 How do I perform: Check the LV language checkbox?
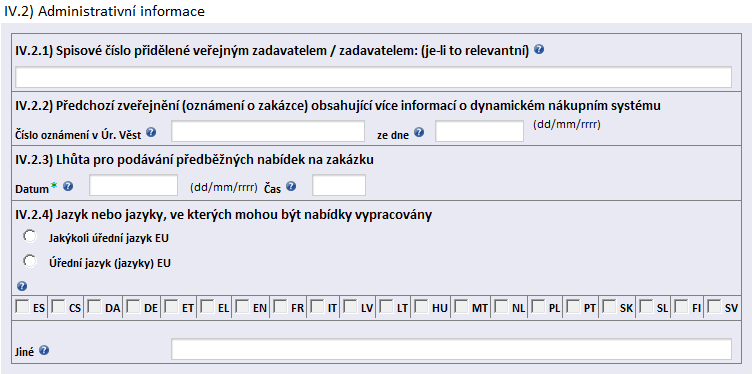(350, 306)
